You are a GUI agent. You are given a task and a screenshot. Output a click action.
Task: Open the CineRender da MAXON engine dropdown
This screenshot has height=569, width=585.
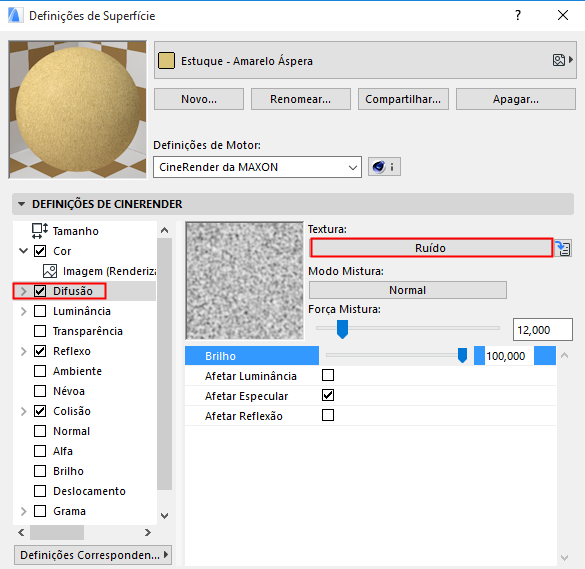click(257, 167)
